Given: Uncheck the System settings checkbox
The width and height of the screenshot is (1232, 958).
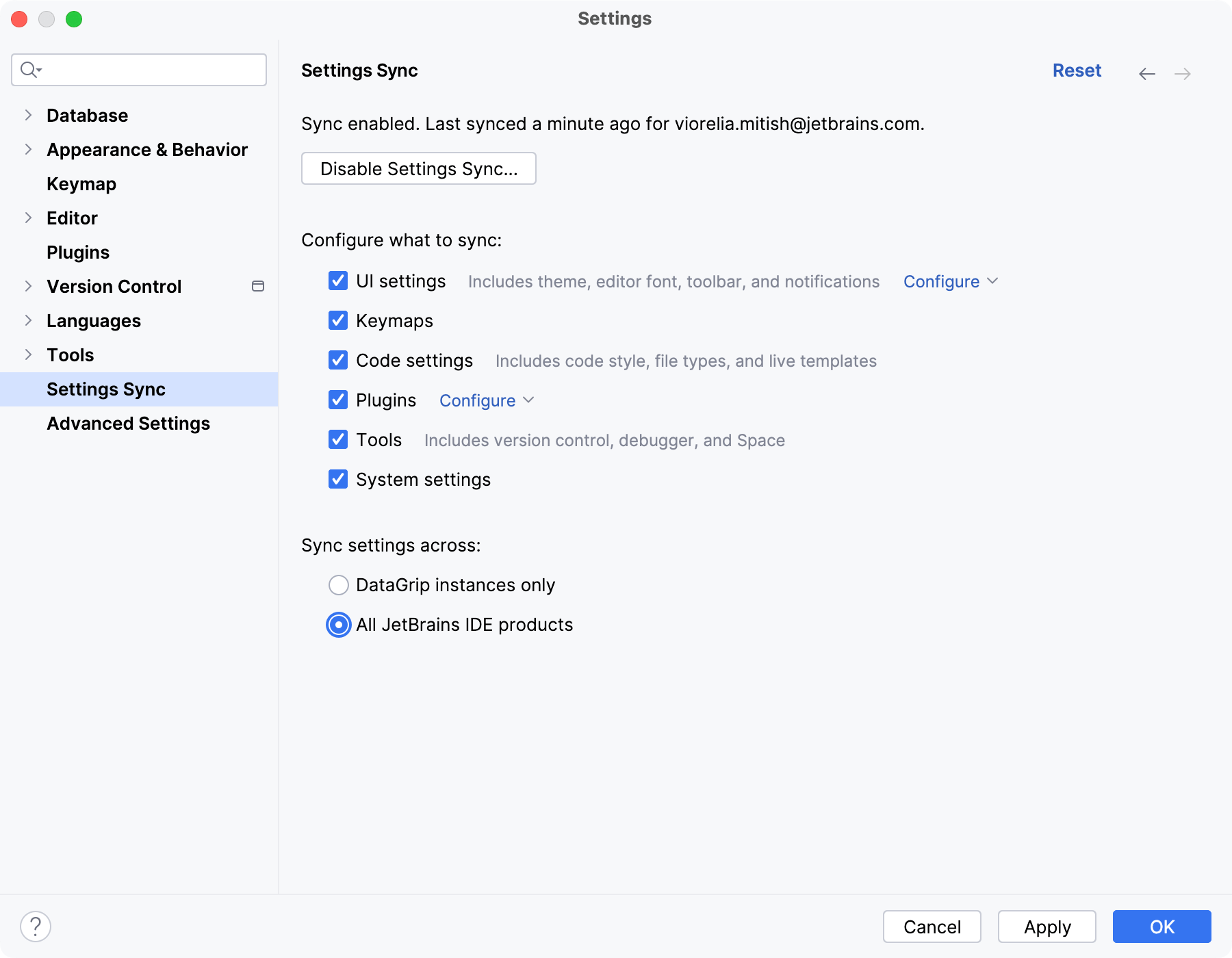Looking at the screenshot, I should [x=338, y=479].
